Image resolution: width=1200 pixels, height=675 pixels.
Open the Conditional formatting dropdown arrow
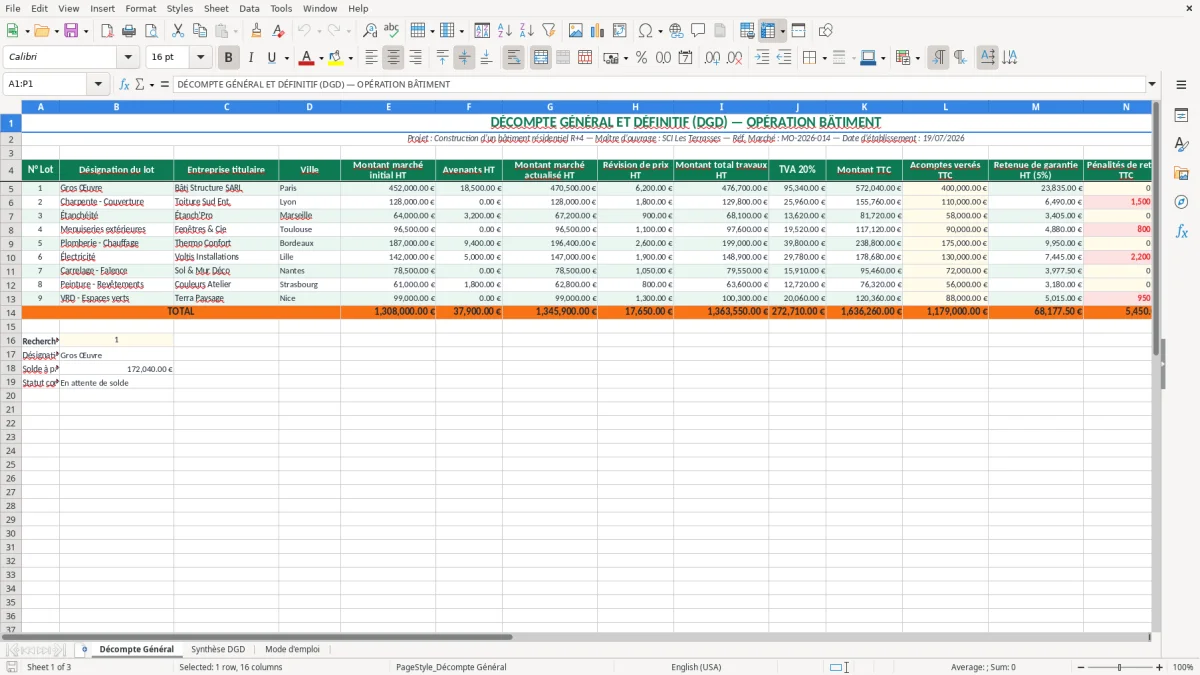click(x=917, y=58)
